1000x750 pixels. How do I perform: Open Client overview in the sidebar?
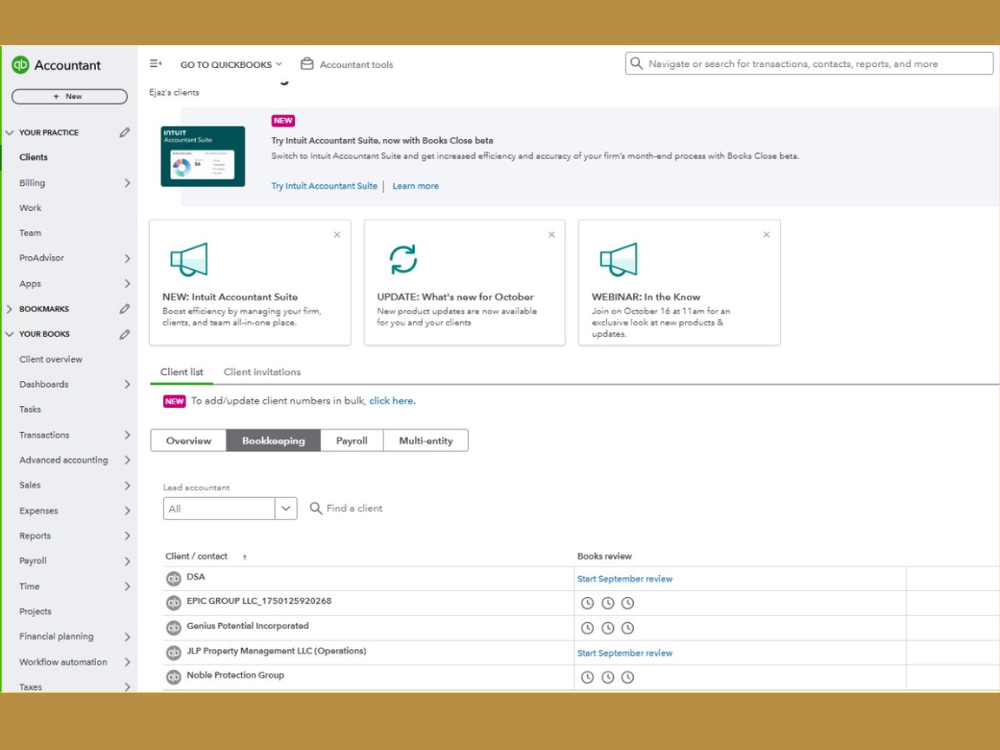[x=50, y=360]
